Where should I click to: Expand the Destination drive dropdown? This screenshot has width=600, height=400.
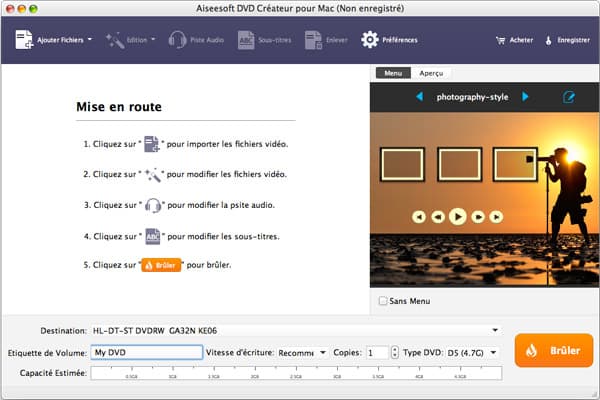pyautogui.click(x=496, y=329)
